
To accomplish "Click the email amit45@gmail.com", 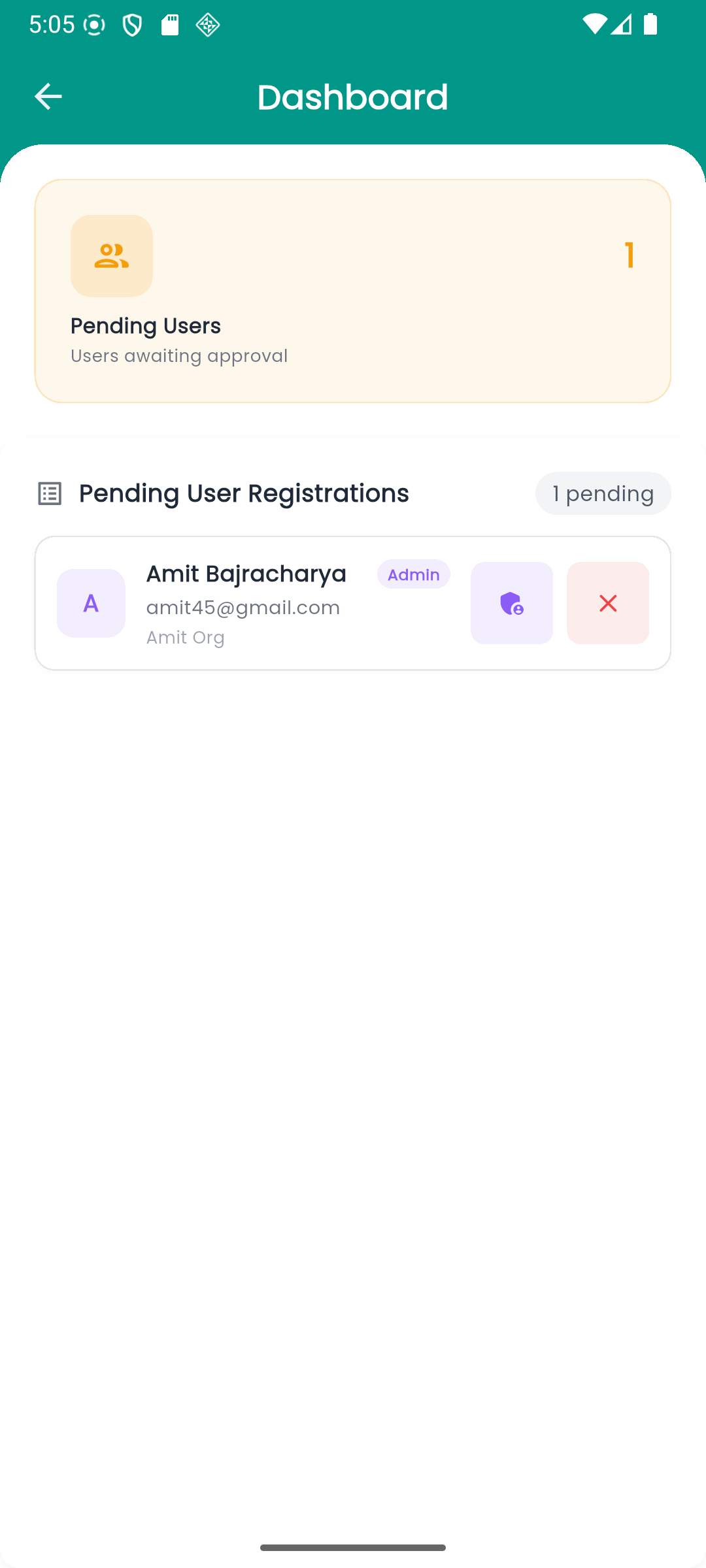I will point(243,608).
